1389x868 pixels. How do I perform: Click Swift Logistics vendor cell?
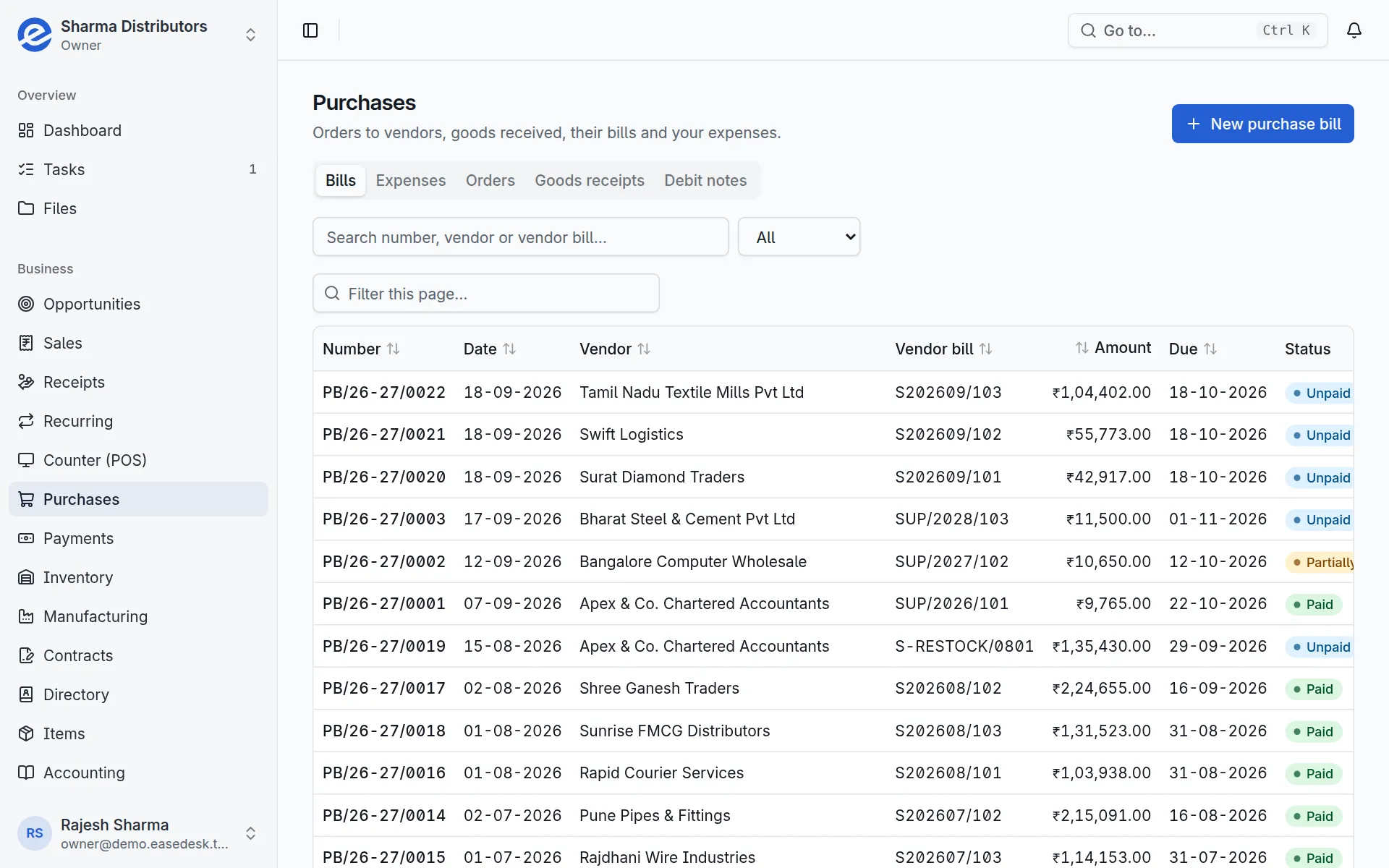point(632,434)
